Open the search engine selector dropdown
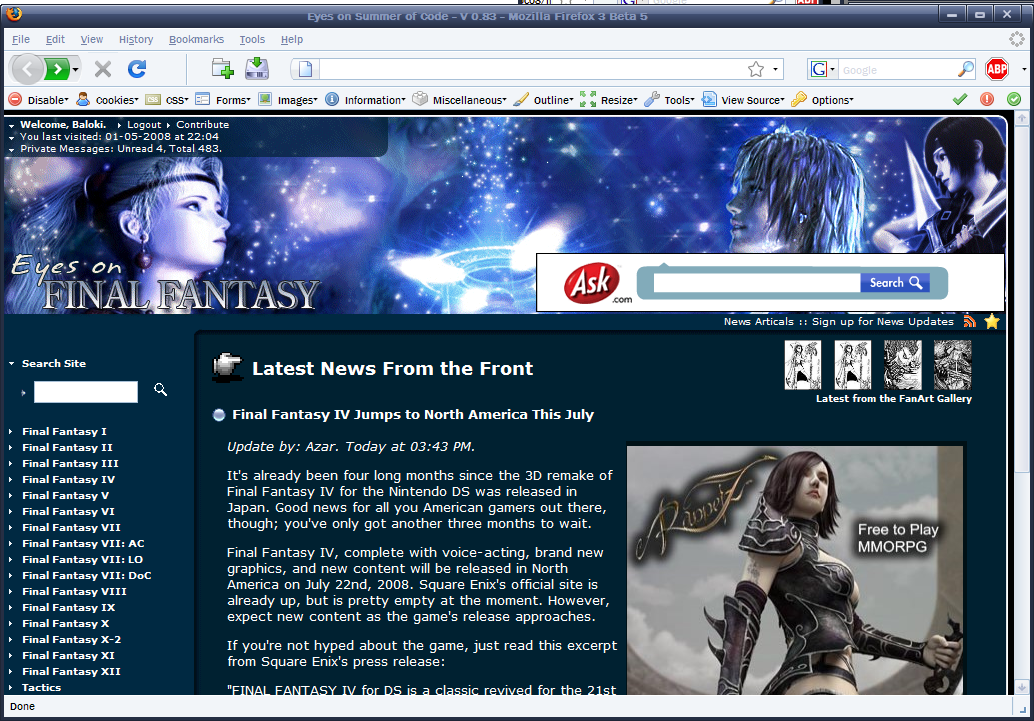This screenshot has height=721, width=1034. [823, 69]
